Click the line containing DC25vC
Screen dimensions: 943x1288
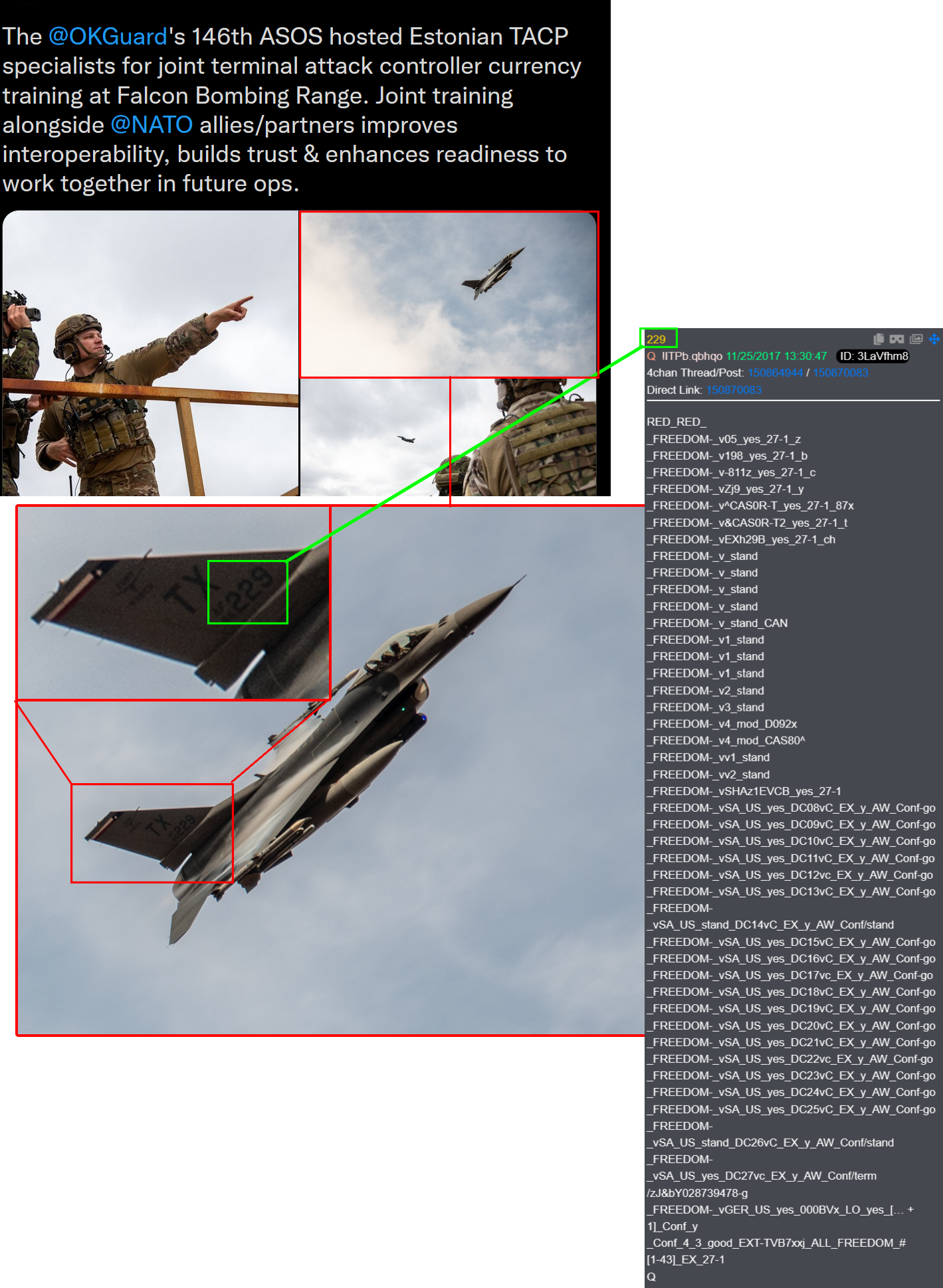pos(791,1109)
